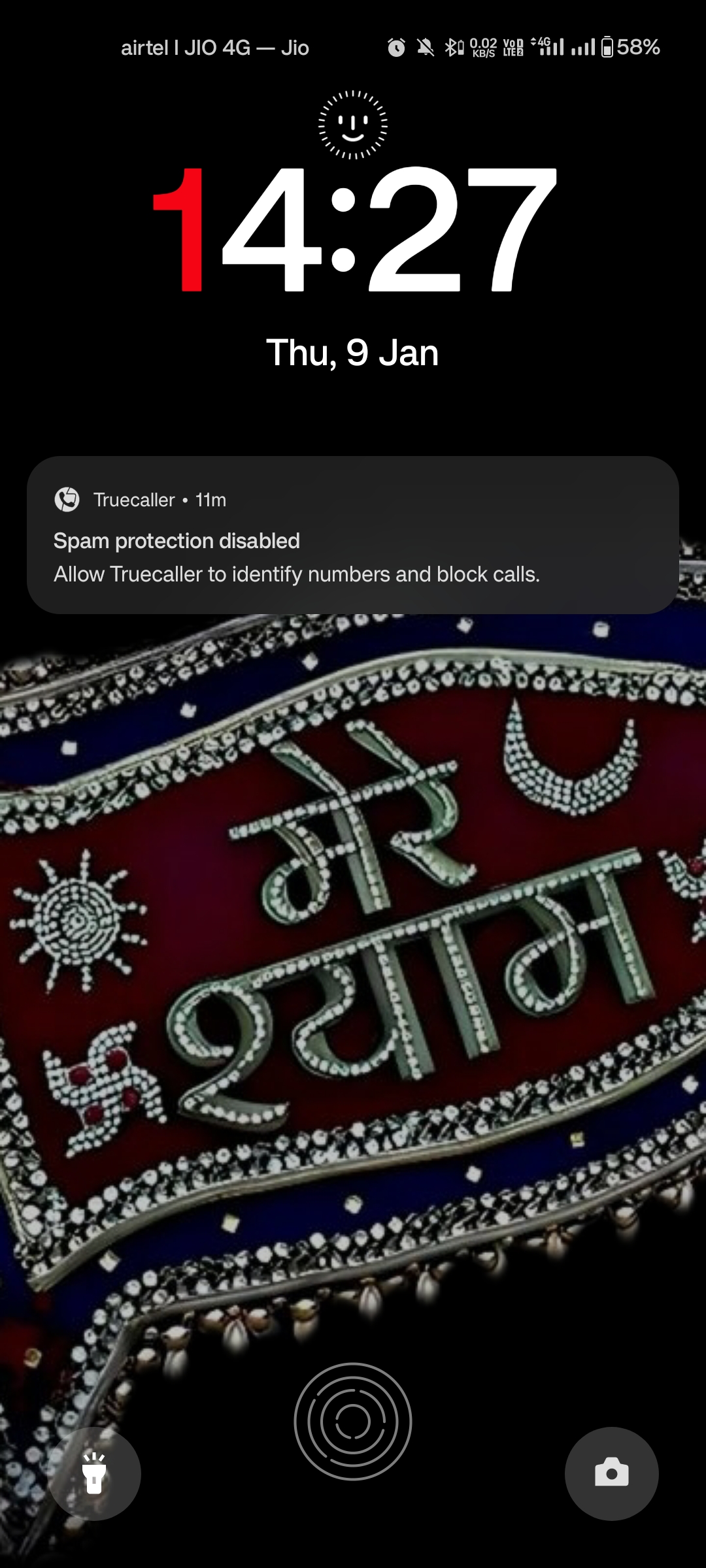
Task: Tap the VoLTE status indicator
Action: (x=513, y=48)
